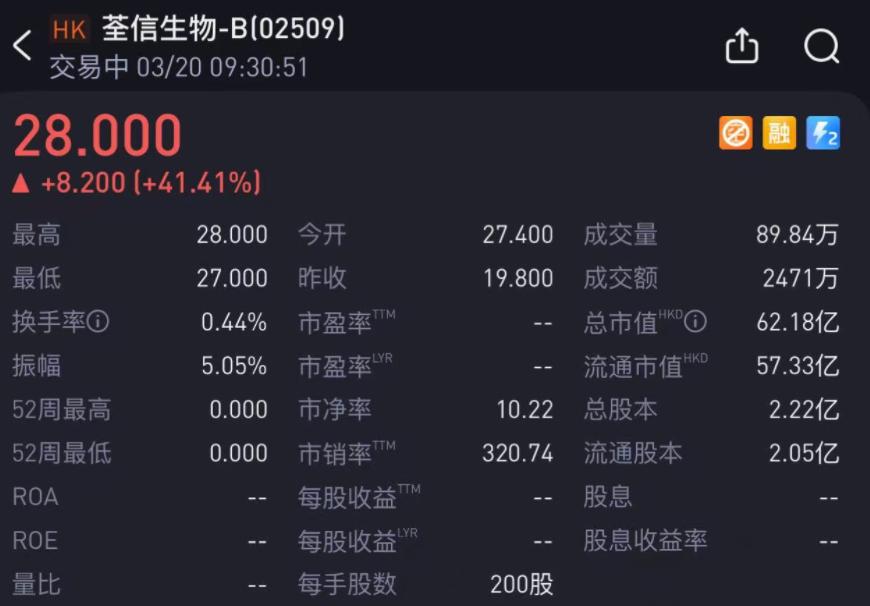Image resolution: width=870 pixels, height=606 pixels.
Task: Tap the orange no-short-selling badge
Action: pos(735,132)
